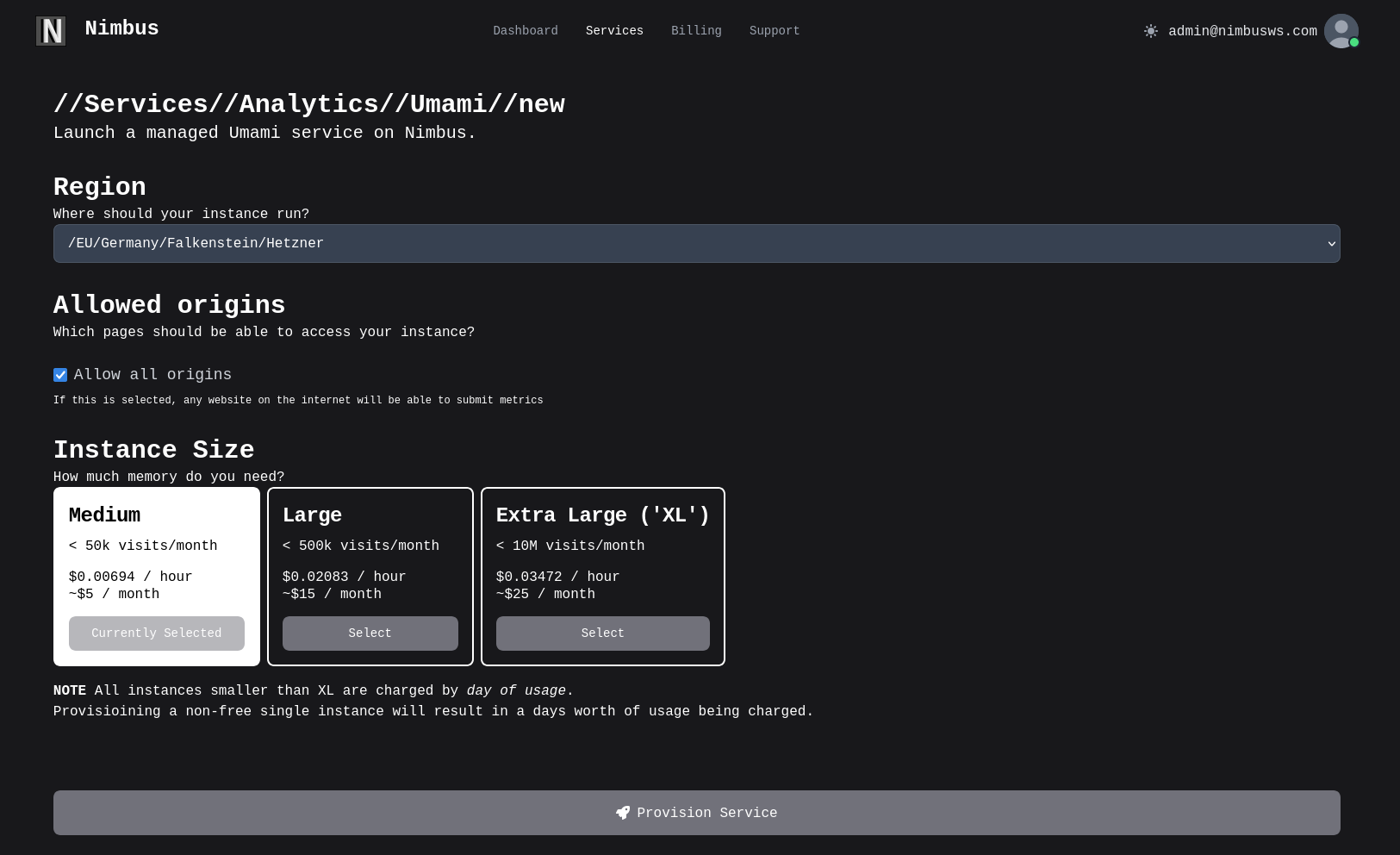The image size is (1400, 855).
Task: Click the '< 10M visits/month' text
Action: tap(570, 546)
